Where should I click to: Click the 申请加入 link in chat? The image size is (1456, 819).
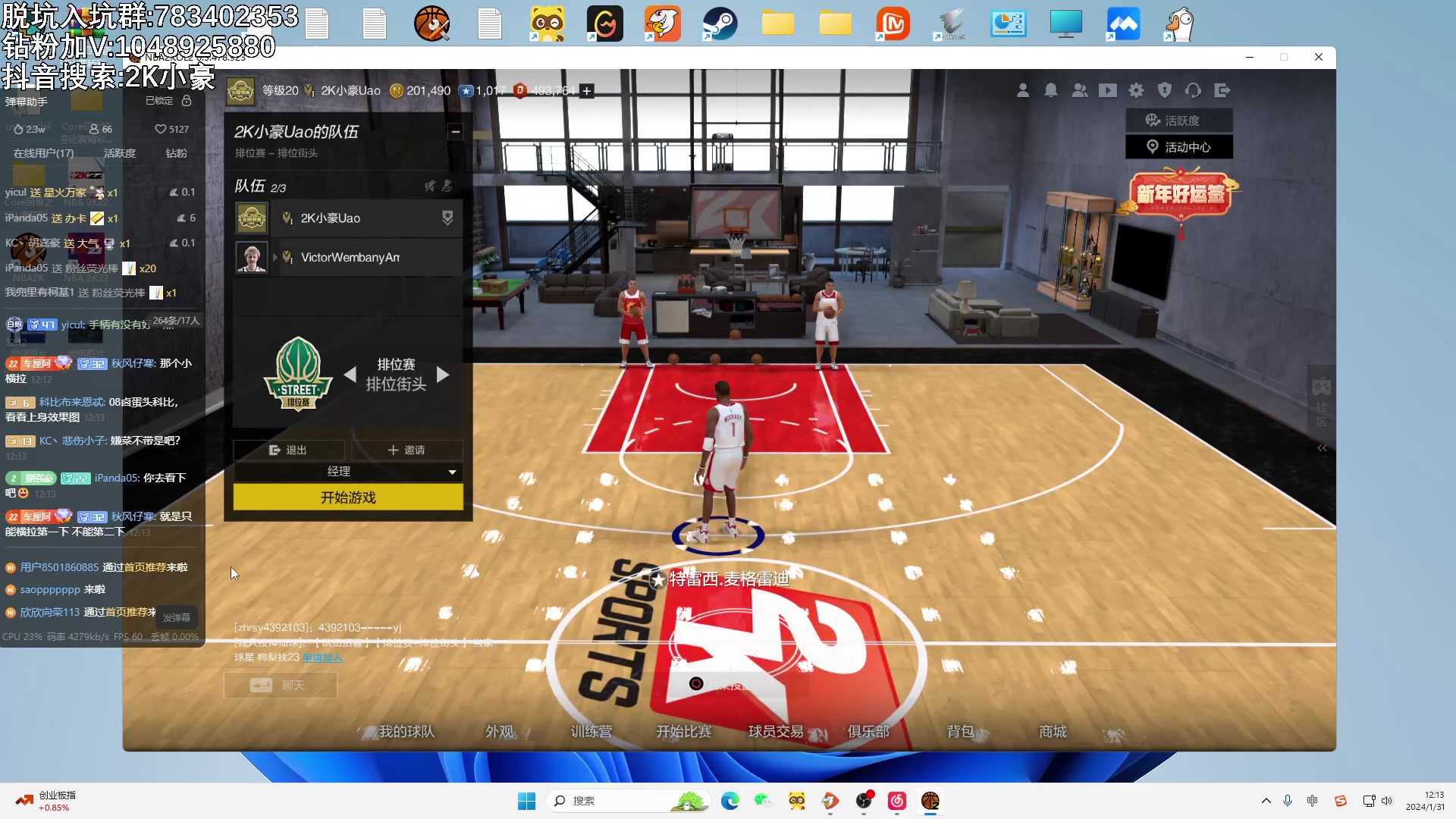322,657
